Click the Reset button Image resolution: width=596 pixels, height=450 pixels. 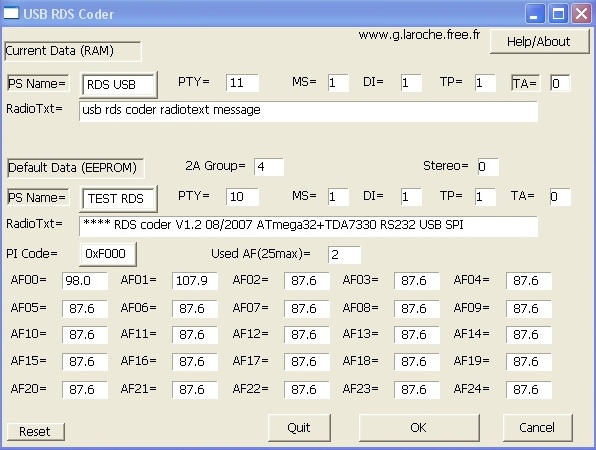[35, 431]
